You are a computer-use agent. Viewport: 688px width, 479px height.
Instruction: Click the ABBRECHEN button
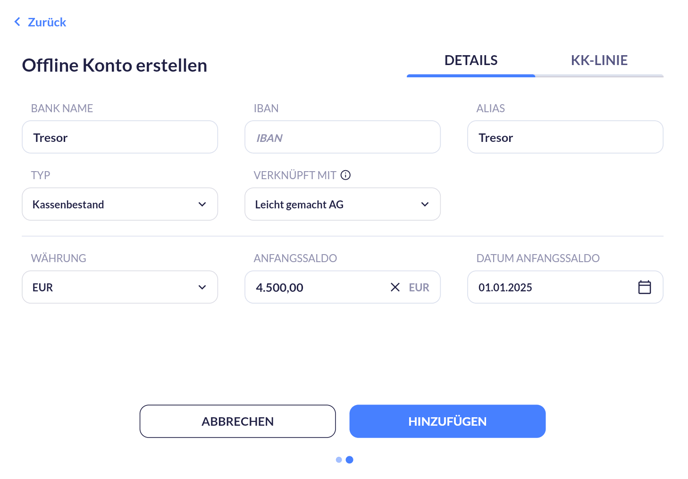[238, 421]
